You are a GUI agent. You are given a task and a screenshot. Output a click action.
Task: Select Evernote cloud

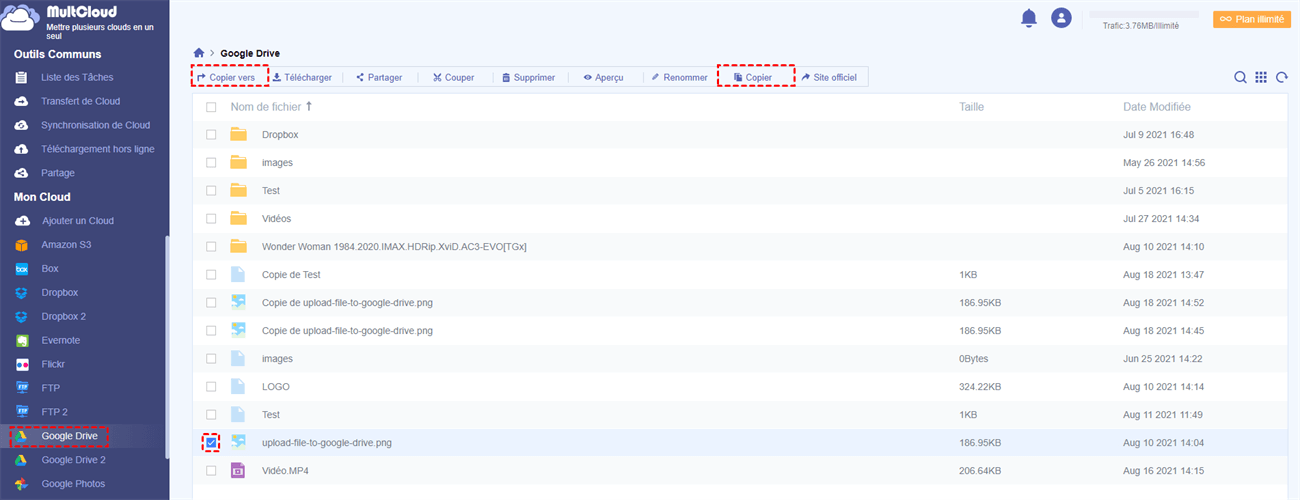[x=61, y=340]
